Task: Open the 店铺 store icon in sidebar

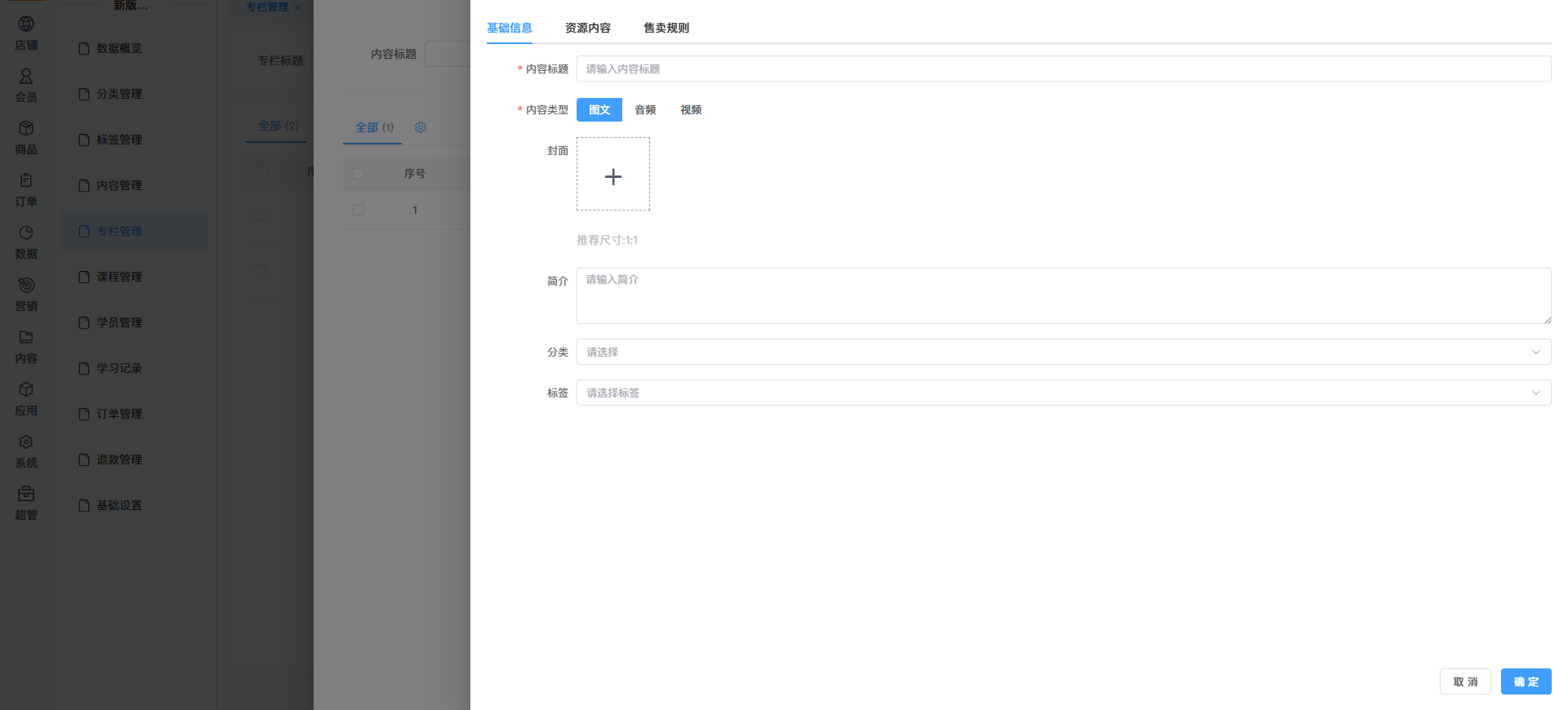Action: click(26, 24)
